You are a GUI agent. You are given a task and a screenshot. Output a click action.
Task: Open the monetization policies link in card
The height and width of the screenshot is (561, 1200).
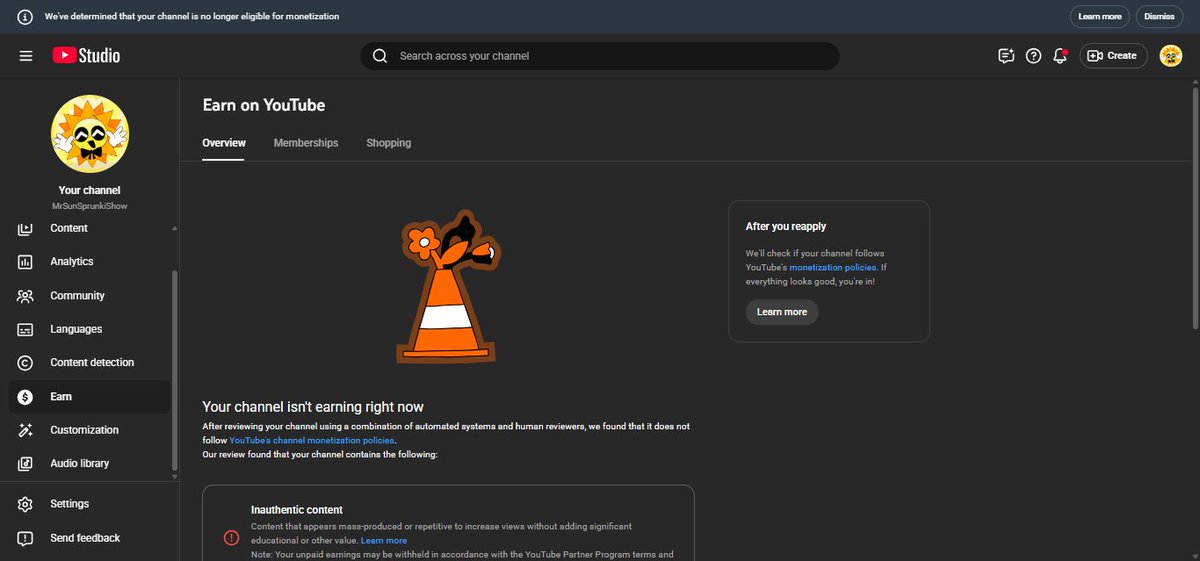point(832,268)
